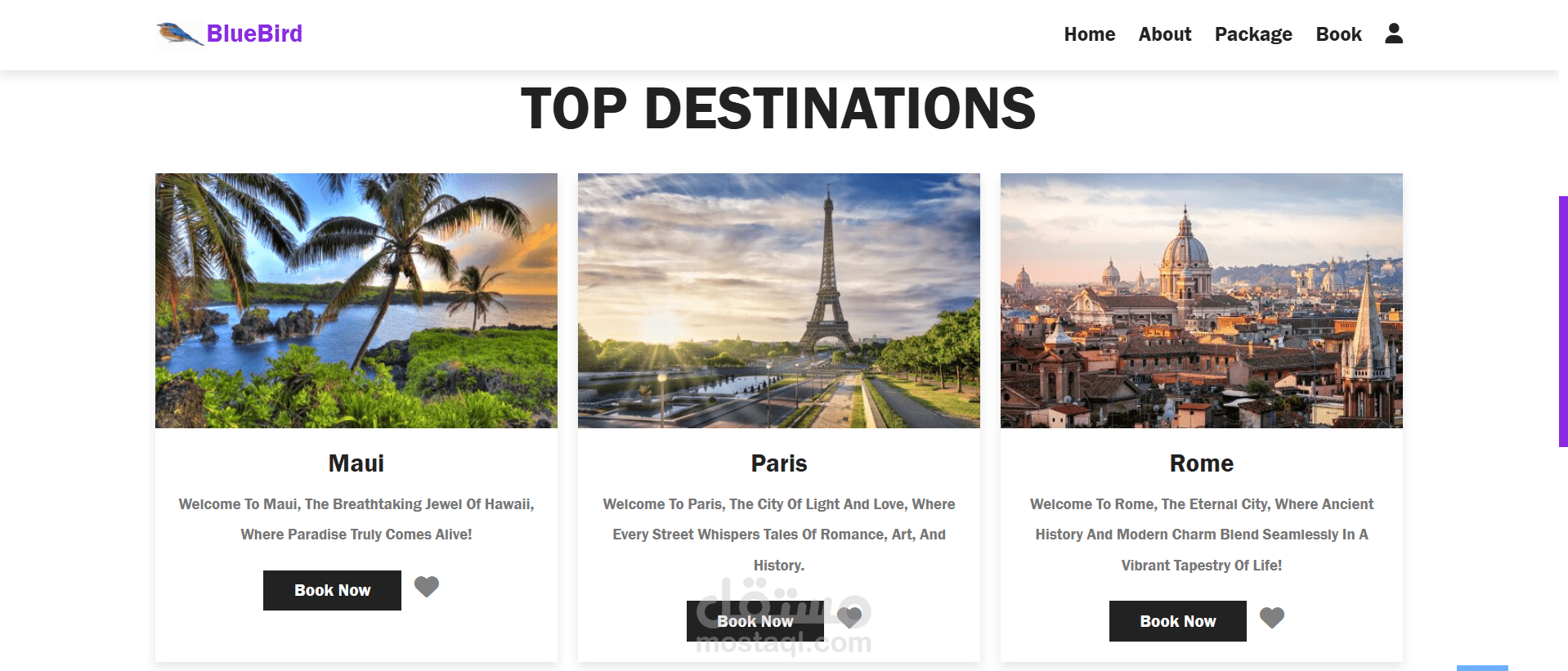Open the Rome skyline photo
Viewport: 1568px width, 671px height.
1202,301
